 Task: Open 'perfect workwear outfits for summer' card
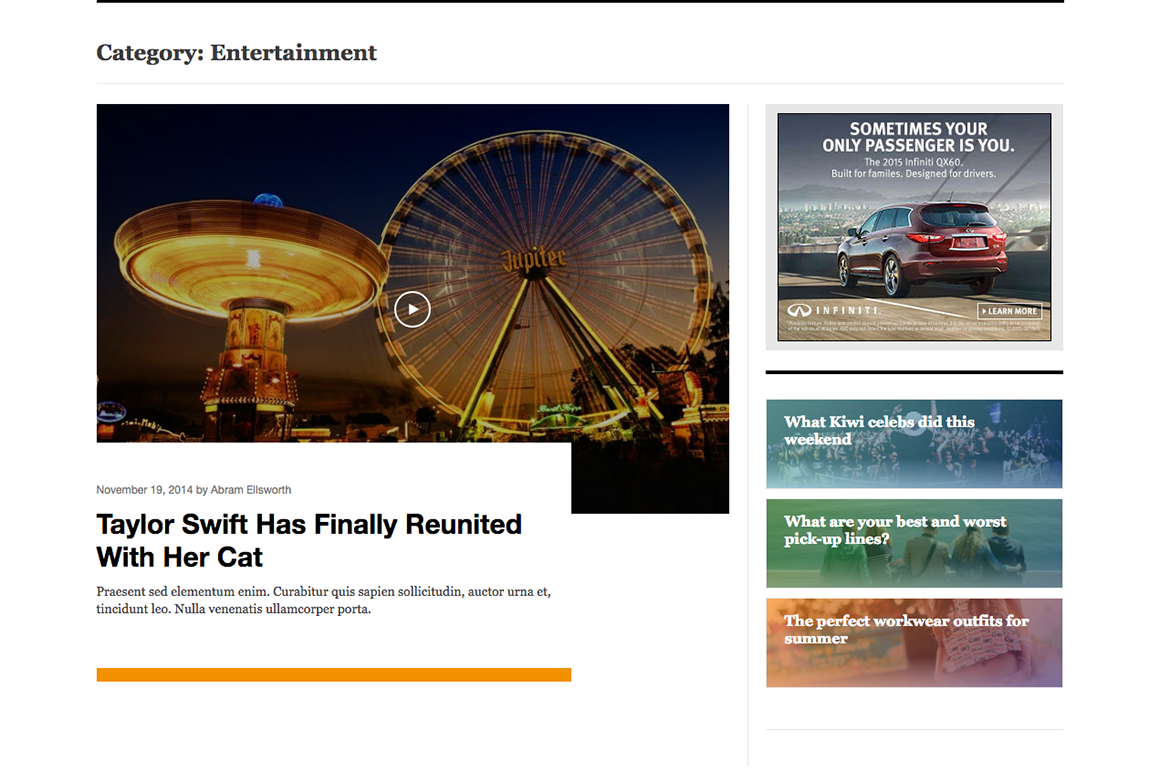[x=914, y=643]
